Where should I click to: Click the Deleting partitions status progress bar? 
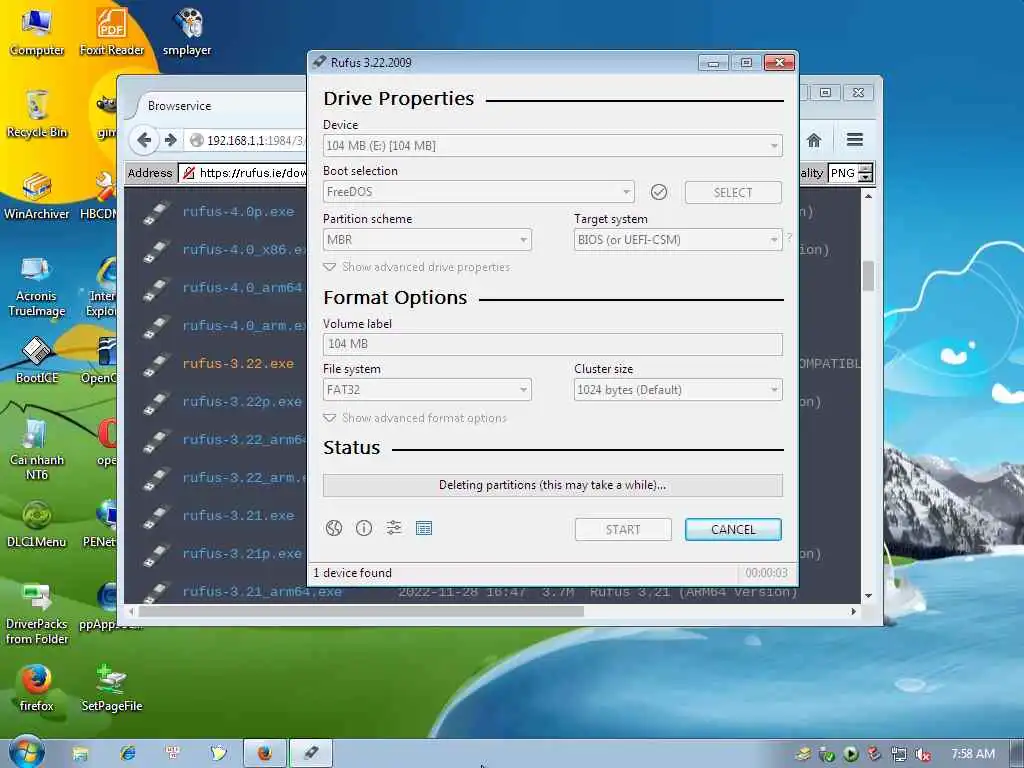[552, 485]
